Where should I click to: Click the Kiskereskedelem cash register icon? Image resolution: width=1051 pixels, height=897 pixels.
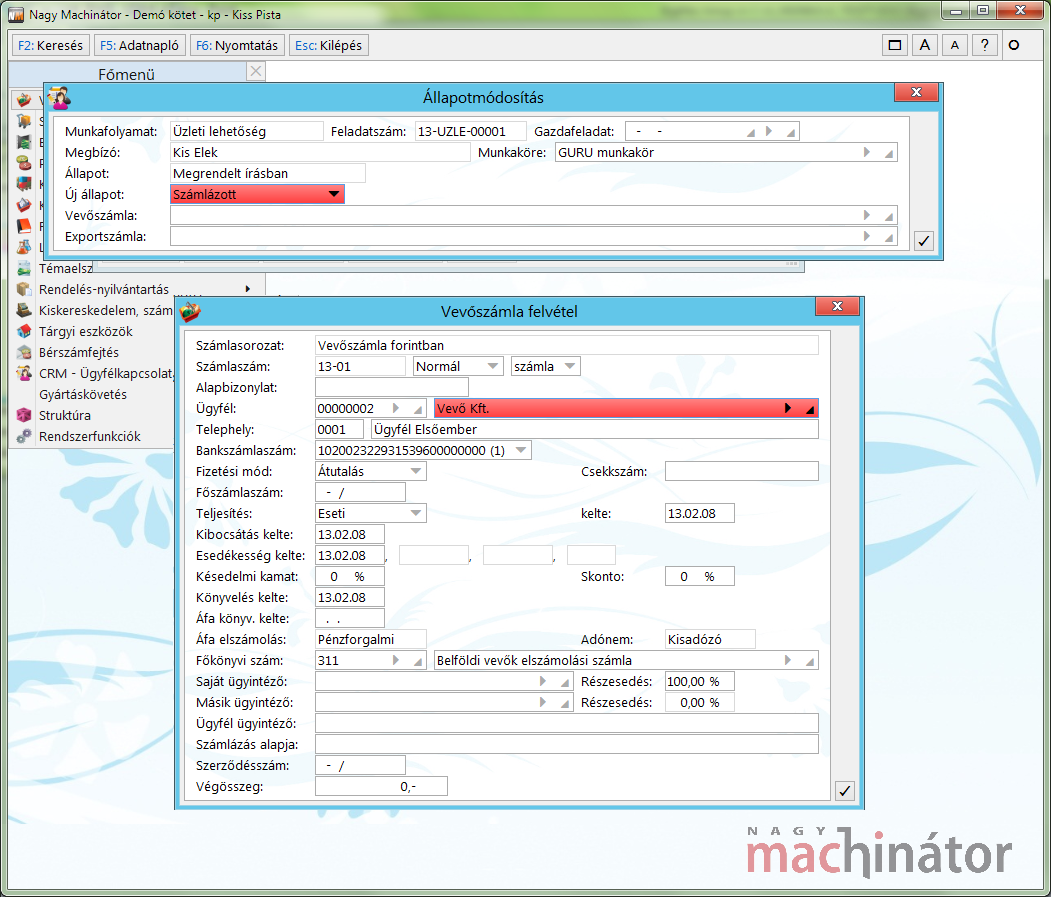click(23, 310)
